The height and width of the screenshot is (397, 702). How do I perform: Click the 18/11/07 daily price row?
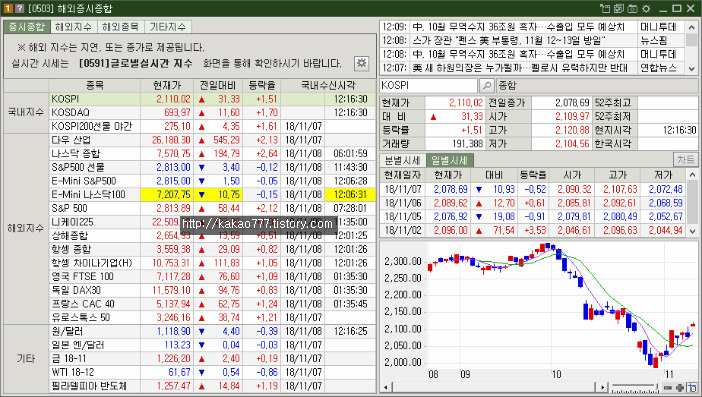click(x=533, y=189)
